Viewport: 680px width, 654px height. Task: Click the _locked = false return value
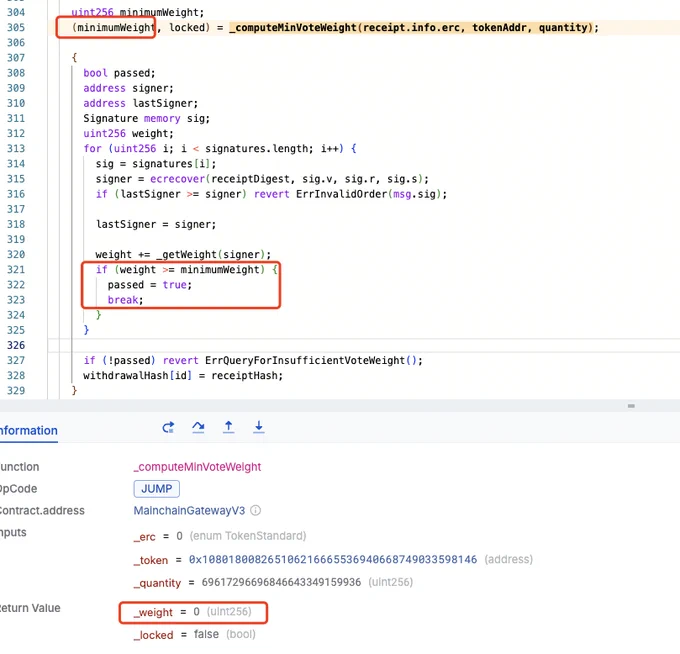(x=194, y=634)
